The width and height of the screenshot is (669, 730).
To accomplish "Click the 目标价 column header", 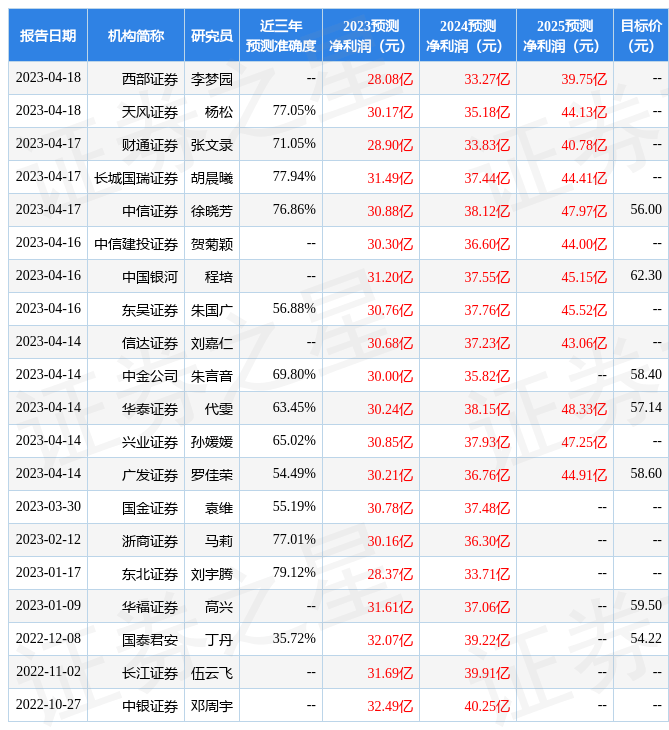I will point(641,35).
